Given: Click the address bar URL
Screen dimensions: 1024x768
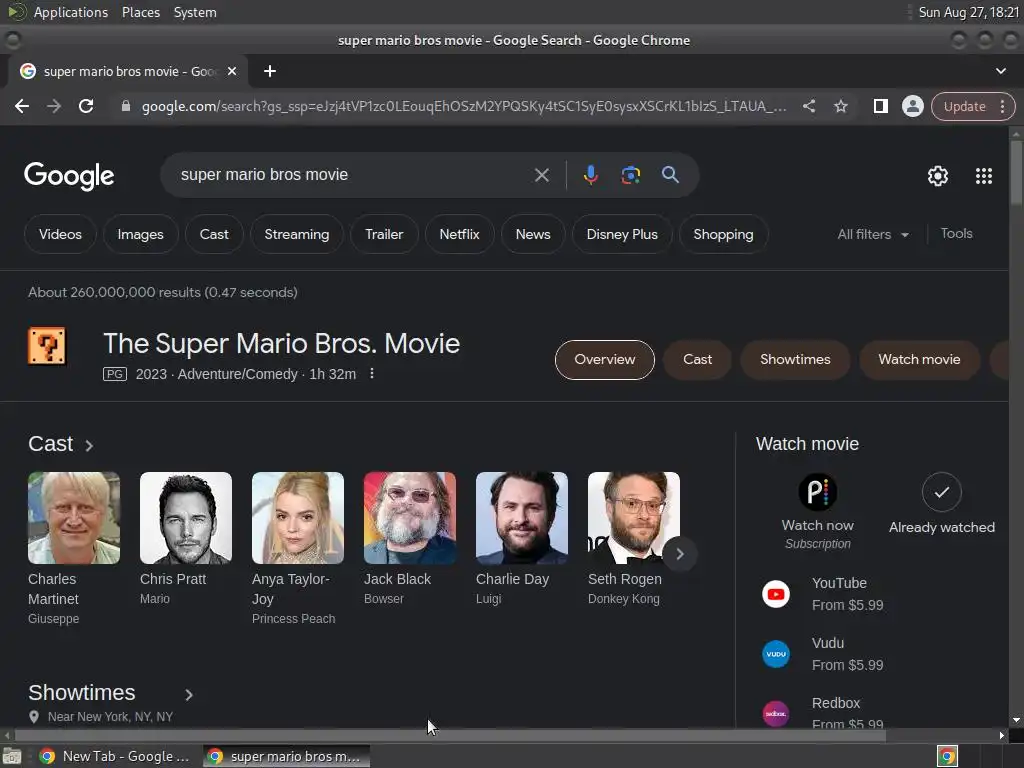Looking at the screenshot, I should pos(464,106).
